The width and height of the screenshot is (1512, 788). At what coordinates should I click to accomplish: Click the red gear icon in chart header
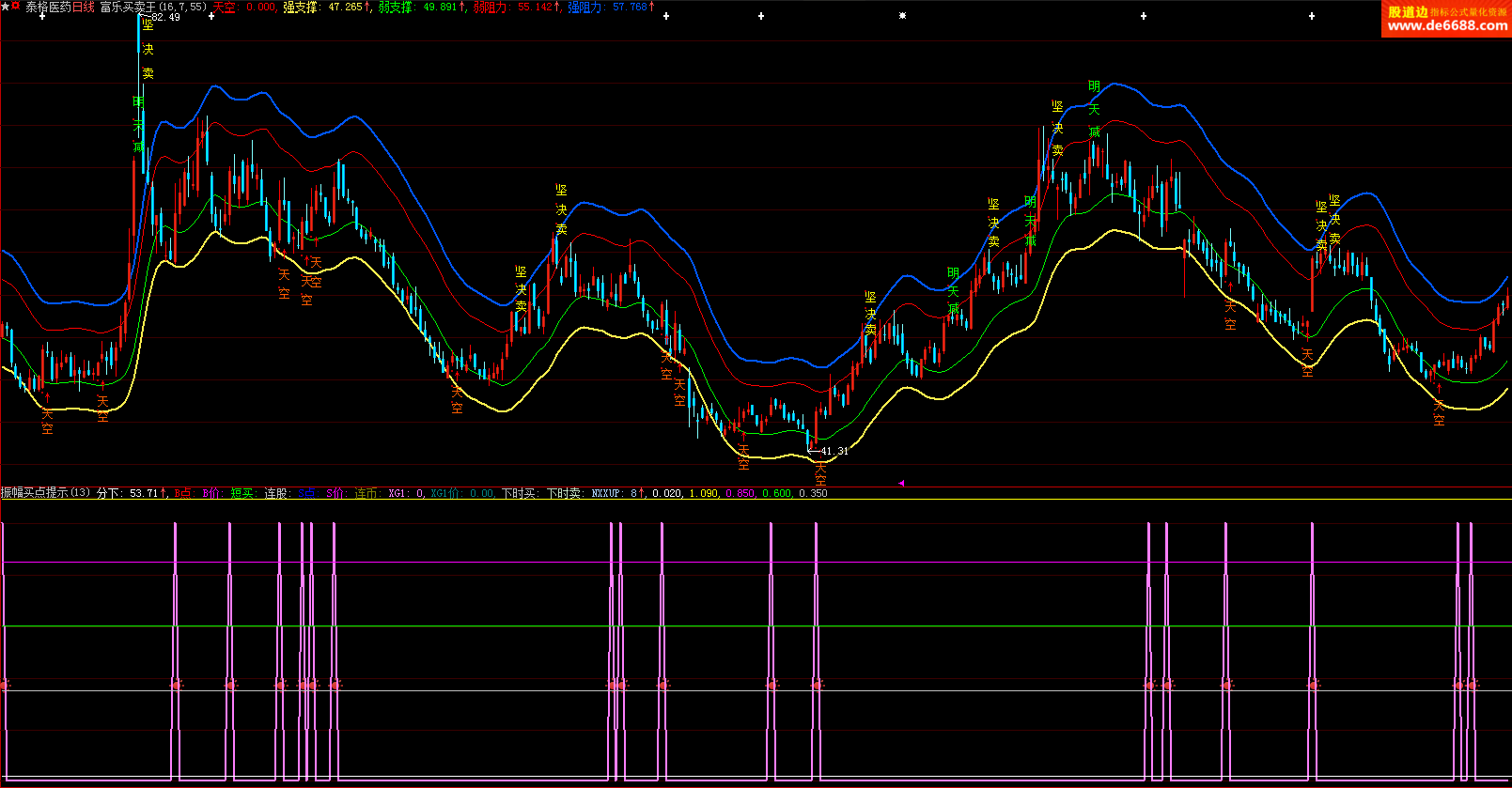(16, 6)
